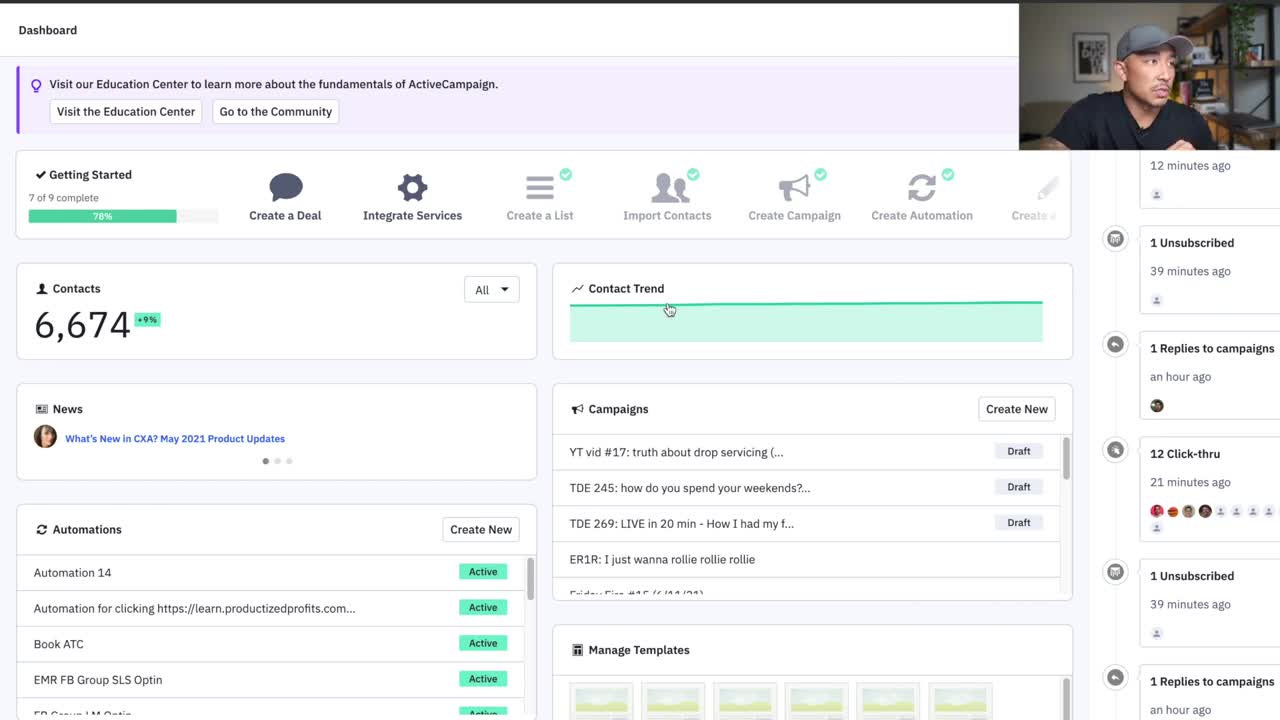Click the +9% contacts growth badge

pos(147,320)
